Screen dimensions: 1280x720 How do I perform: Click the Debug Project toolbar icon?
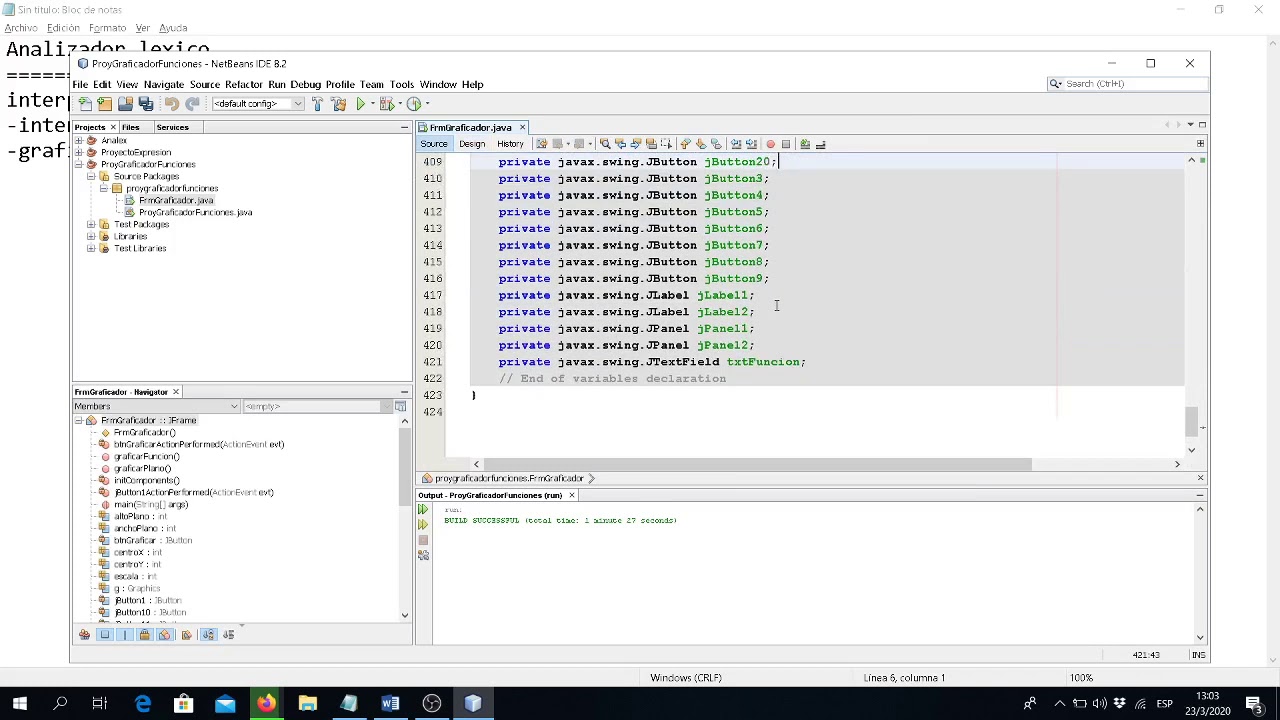[x=386, y=104]
